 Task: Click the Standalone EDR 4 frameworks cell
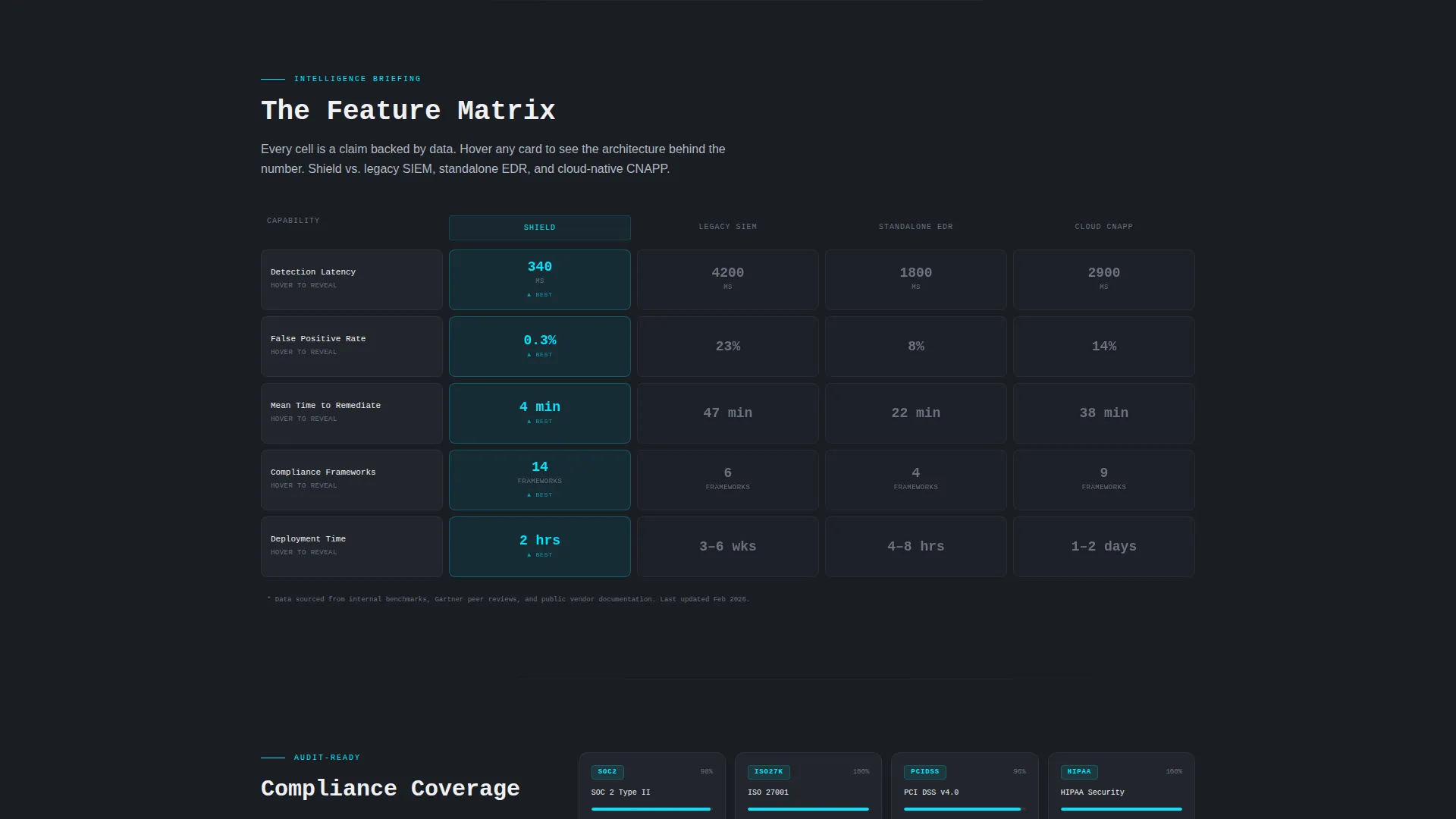click(x=916, y=480)
